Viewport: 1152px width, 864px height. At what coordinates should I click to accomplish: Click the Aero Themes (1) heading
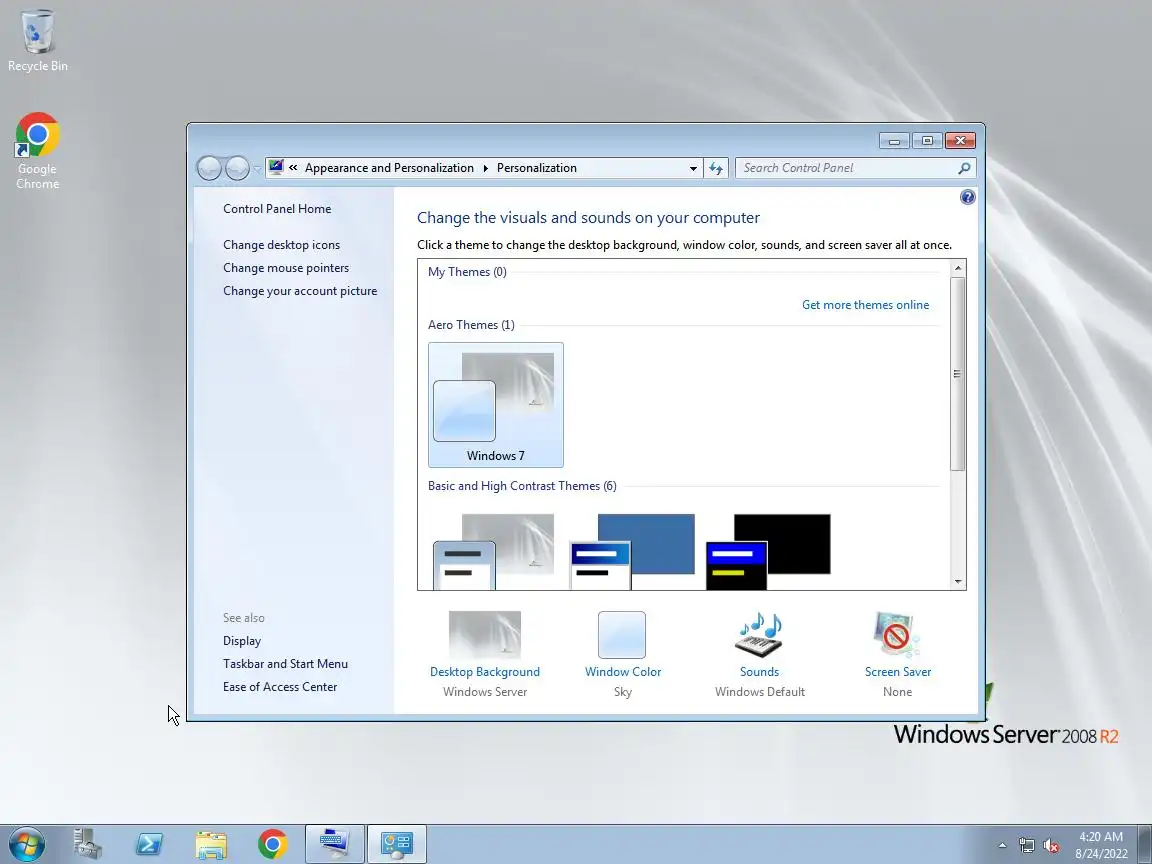[471, 325]
